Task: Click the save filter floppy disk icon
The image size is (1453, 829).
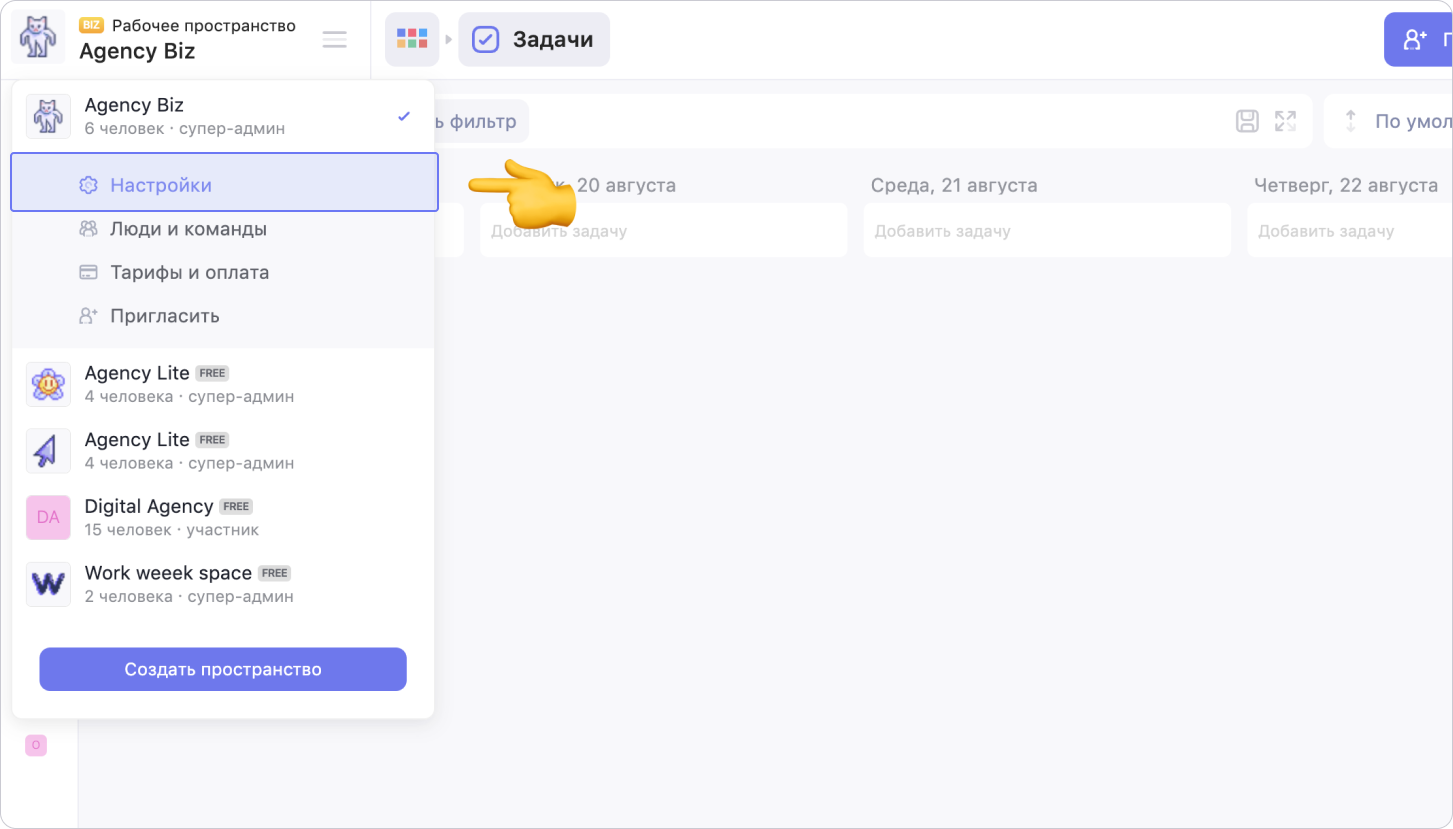Action: (1247, 122)
